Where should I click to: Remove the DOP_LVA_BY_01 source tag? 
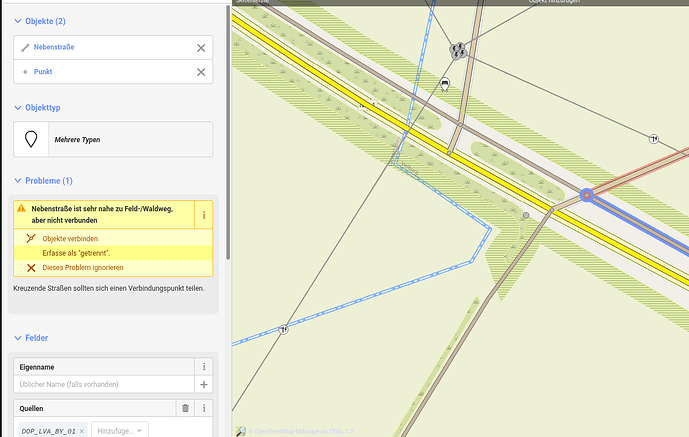82,431
